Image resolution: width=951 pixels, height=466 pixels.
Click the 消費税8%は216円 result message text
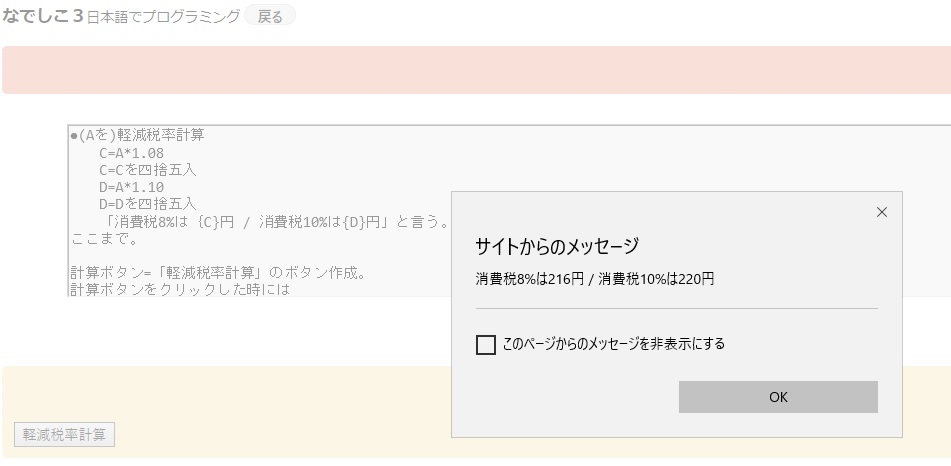click(x=594, y=280)
